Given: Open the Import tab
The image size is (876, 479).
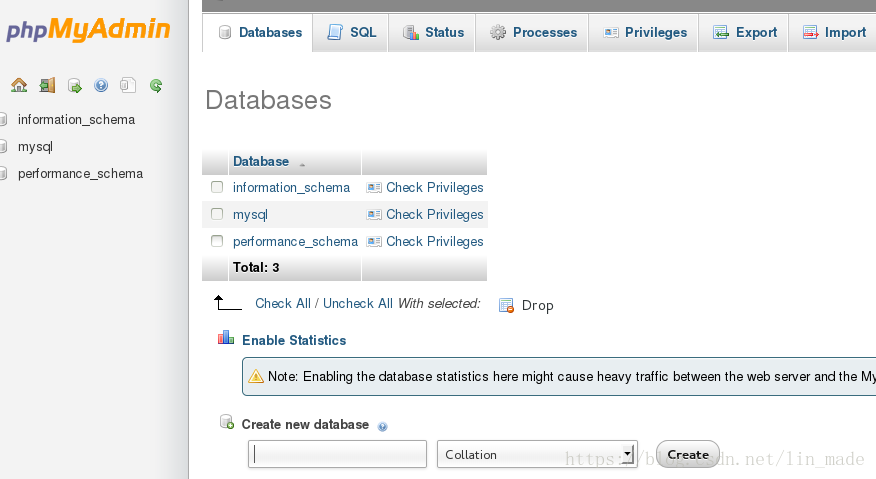Looking at the screenshot, I should click(x=834, y=32).
